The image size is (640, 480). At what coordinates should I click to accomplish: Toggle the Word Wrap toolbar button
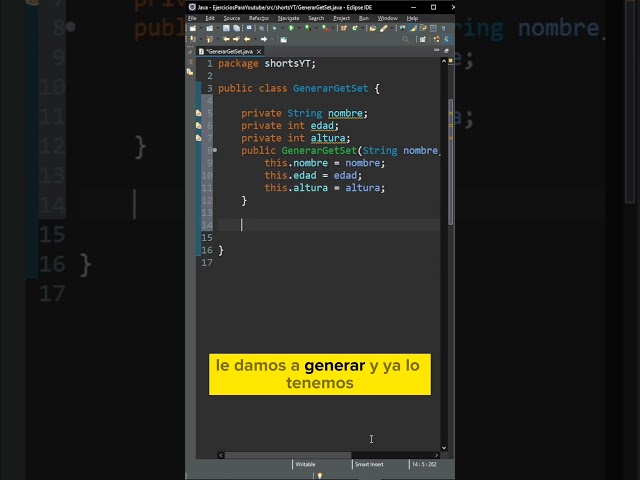(423, 28)
